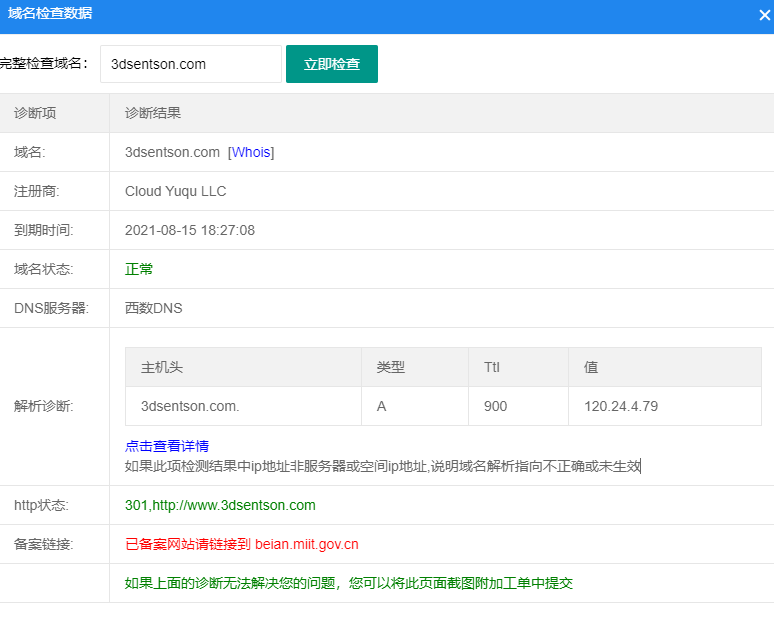Click the 西数DNS server value
Screen dimensions: 774x627
154,308
